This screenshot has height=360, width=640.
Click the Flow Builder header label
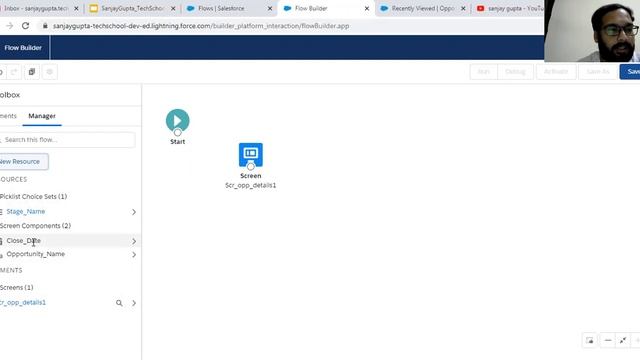point(23,48)
